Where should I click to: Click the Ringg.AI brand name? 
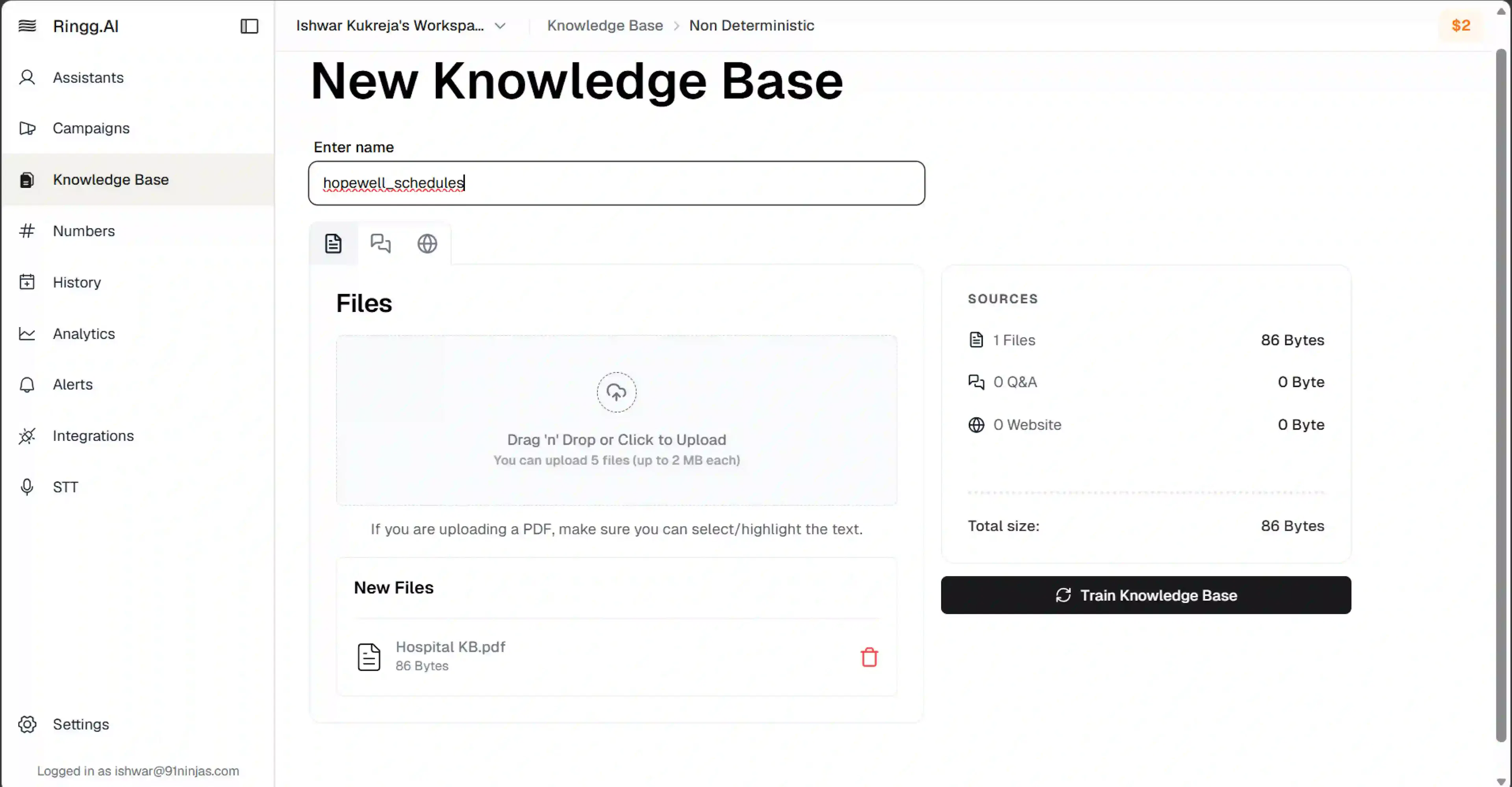click(x=86, y=26)
